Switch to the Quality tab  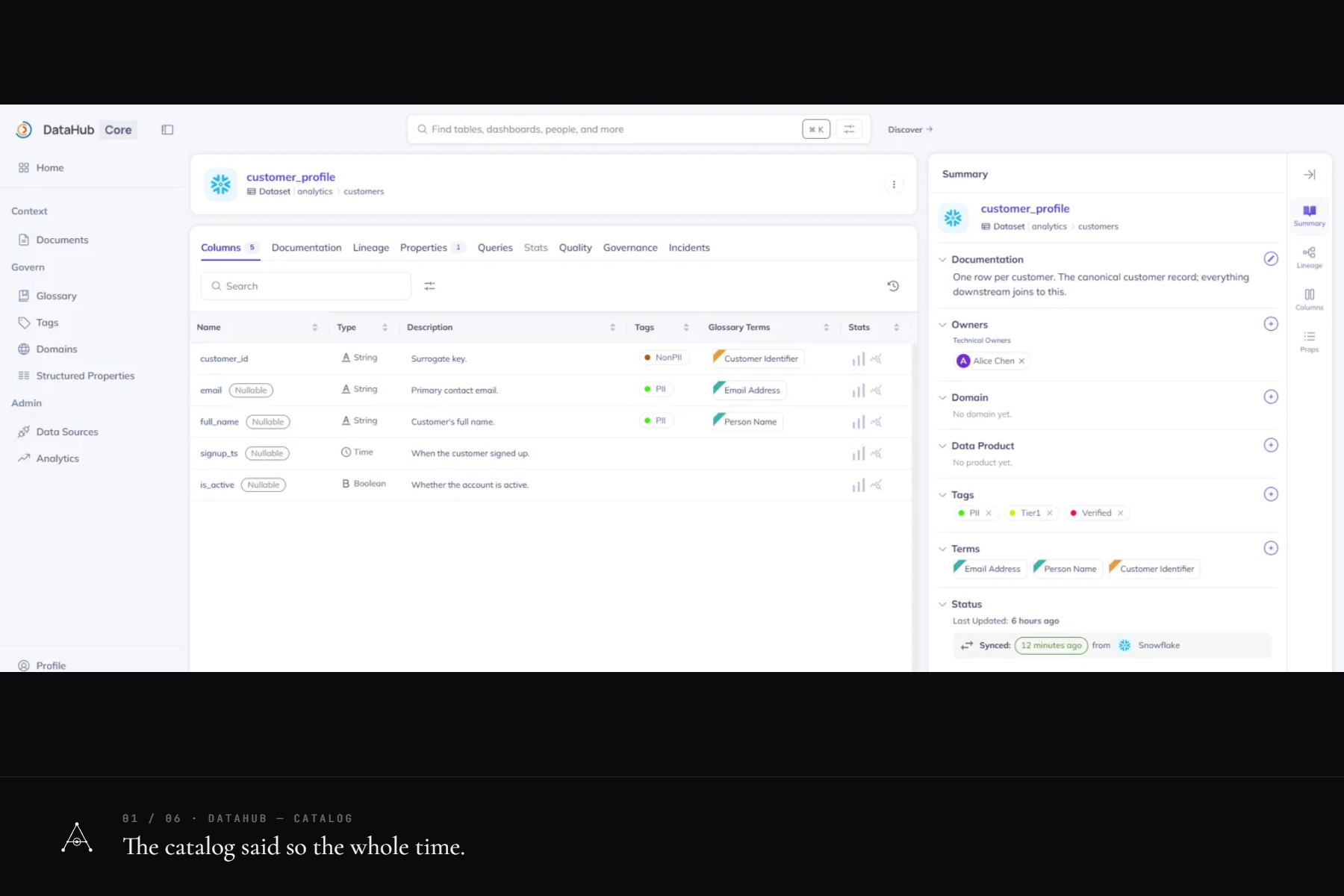[576, 248]
